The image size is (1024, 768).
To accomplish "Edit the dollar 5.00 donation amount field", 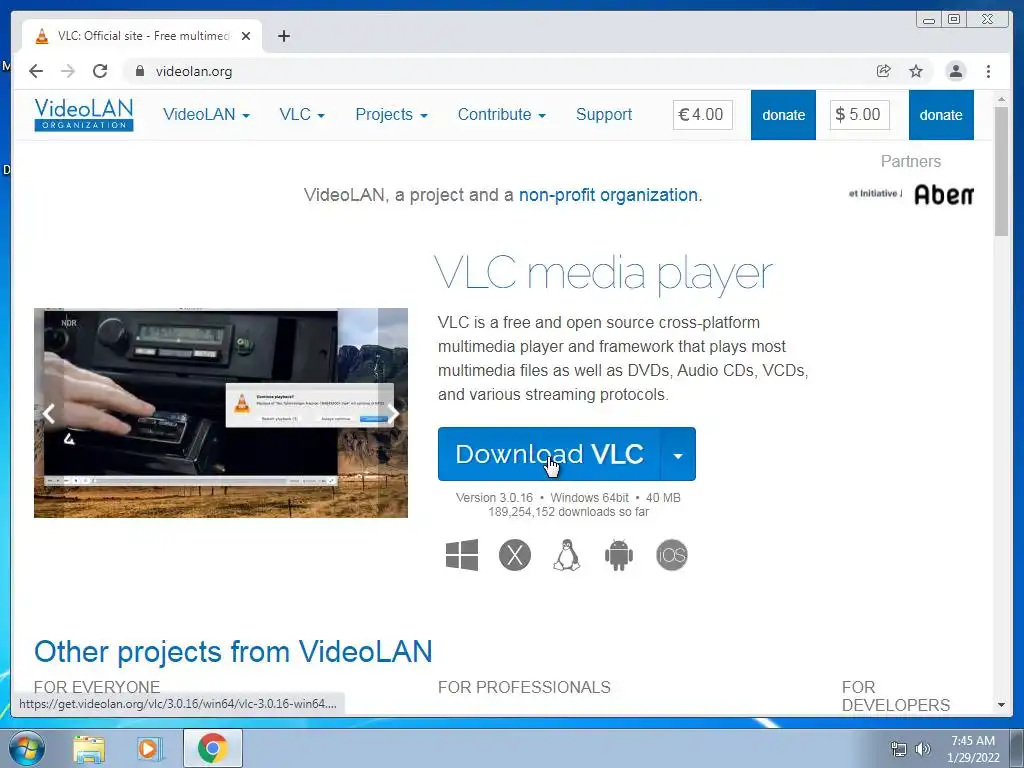I will pyautogui.click(x=859, y=115).
